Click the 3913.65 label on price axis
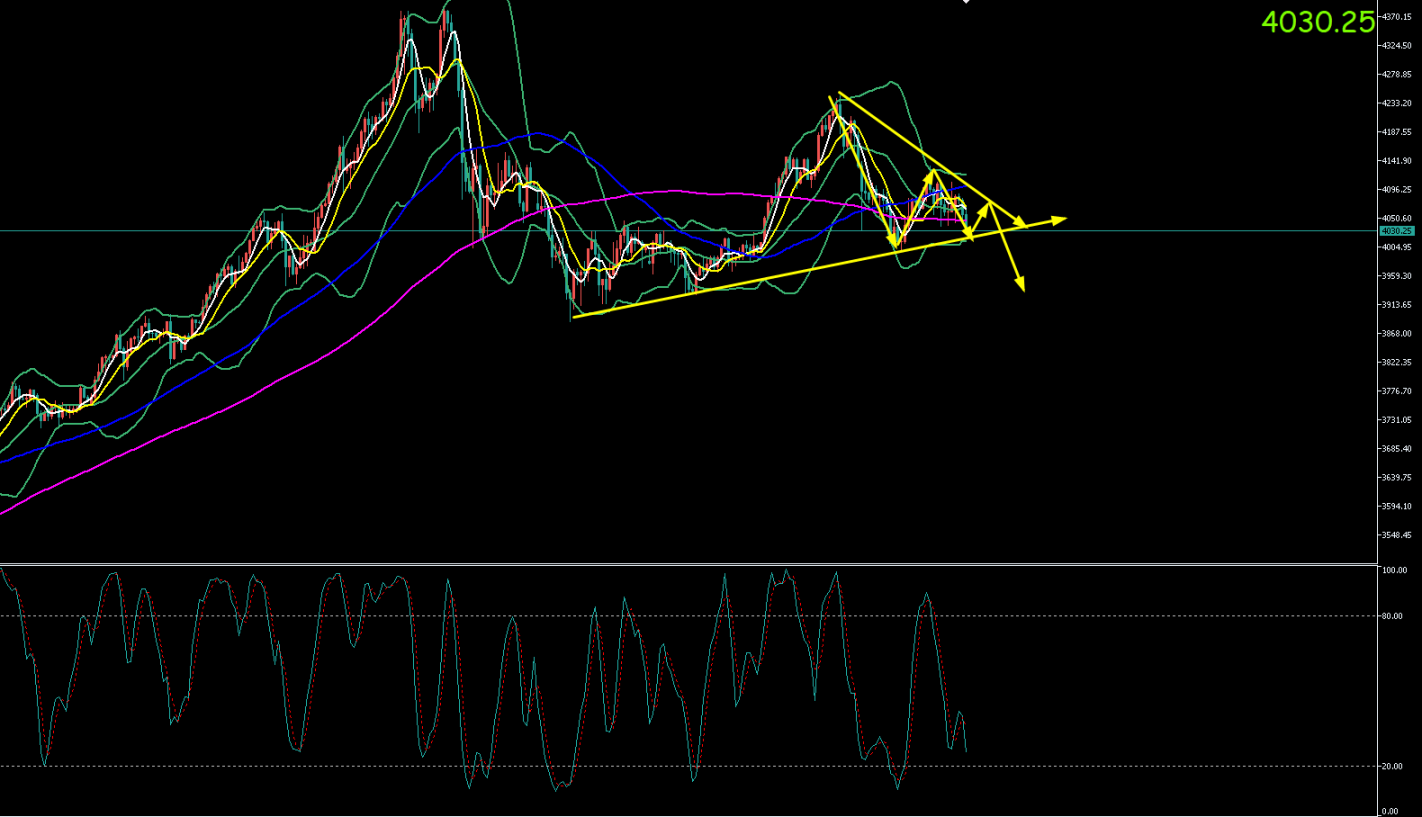1422x817 pixels. point(1395,304)
